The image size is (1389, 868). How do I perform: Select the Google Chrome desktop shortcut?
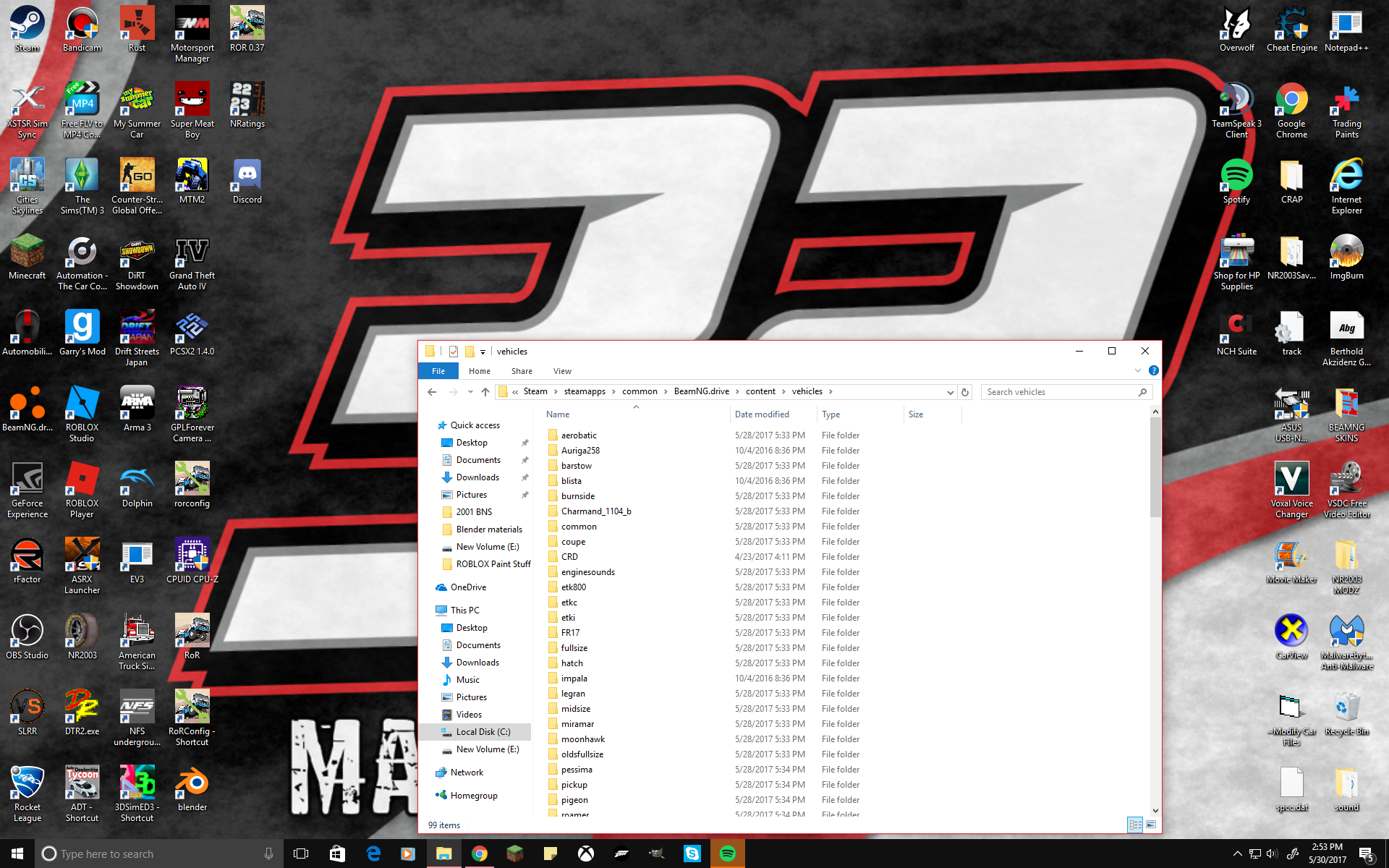point(1291,111)
